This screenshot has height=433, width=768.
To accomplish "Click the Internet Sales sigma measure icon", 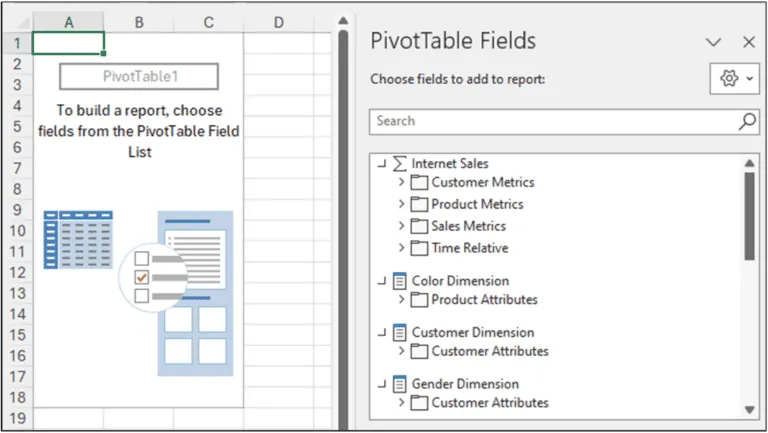I will coord(399,163).
